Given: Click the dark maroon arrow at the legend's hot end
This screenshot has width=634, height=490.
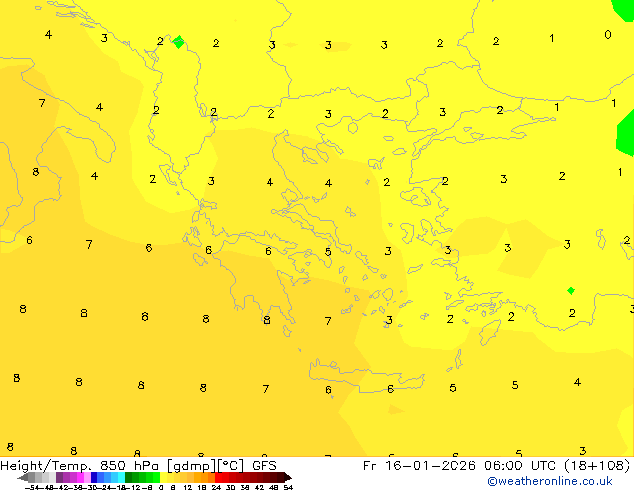Looking at the screenshot, I should point(288,477).
